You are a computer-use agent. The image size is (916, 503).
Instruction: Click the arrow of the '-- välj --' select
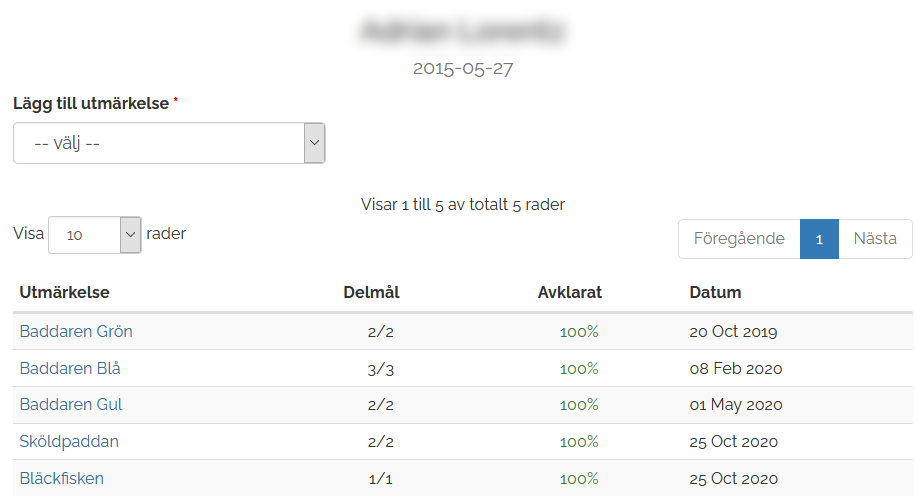tap(314, 143)
